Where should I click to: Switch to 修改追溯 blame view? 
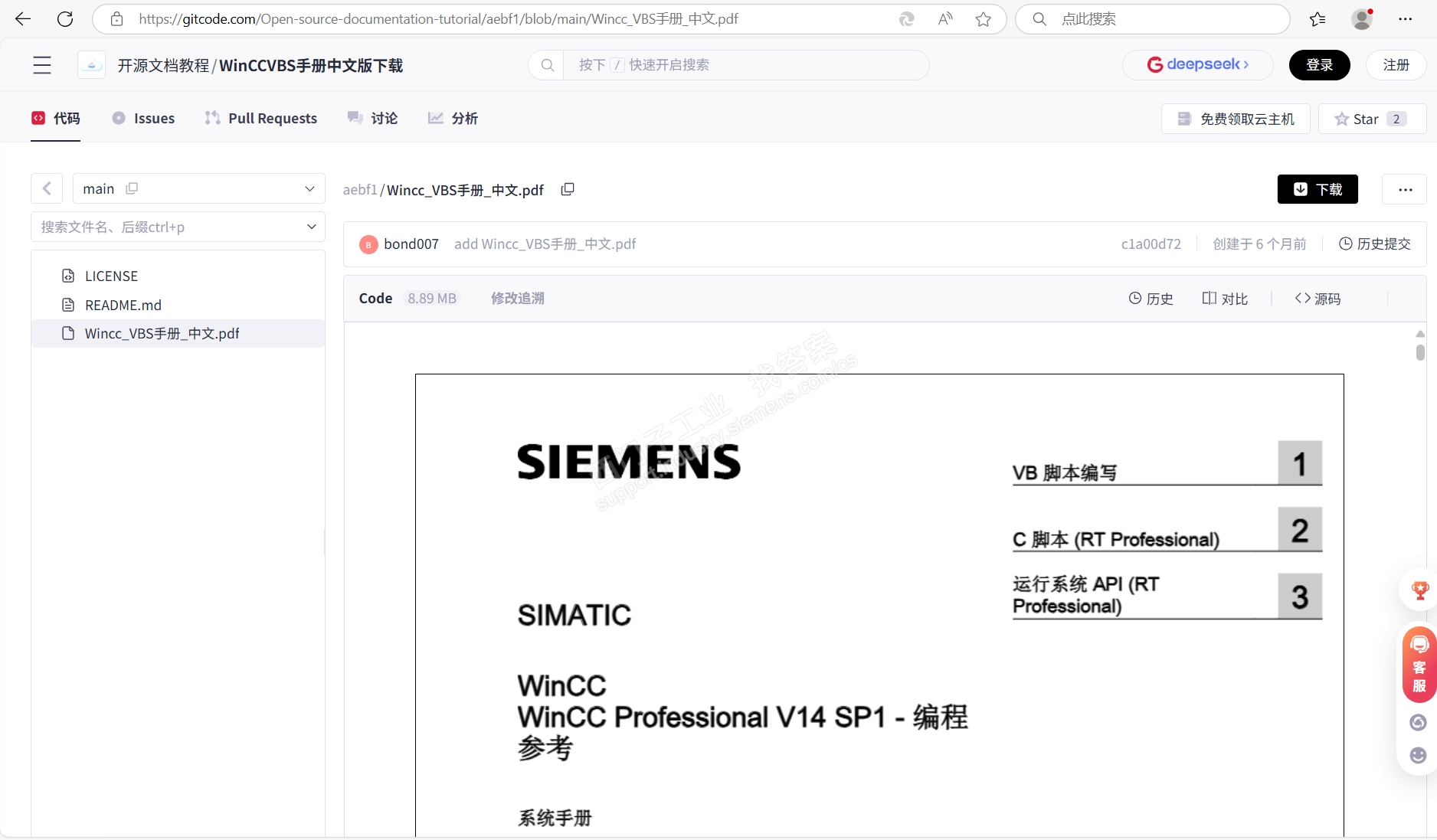pos(518,299)
